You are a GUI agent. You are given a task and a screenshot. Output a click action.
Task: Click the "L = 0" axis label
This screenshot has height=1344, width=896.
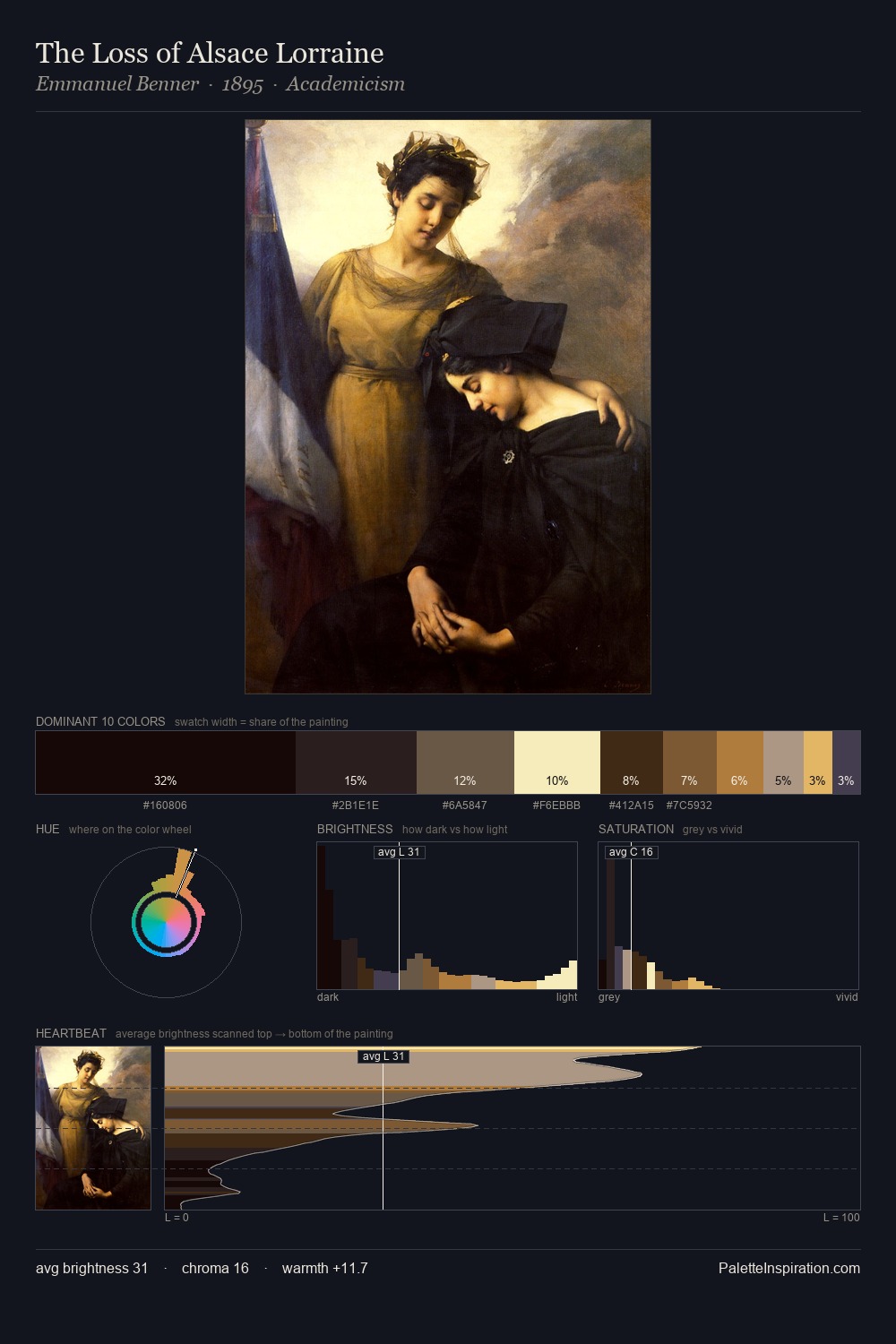coord(177,1218)
